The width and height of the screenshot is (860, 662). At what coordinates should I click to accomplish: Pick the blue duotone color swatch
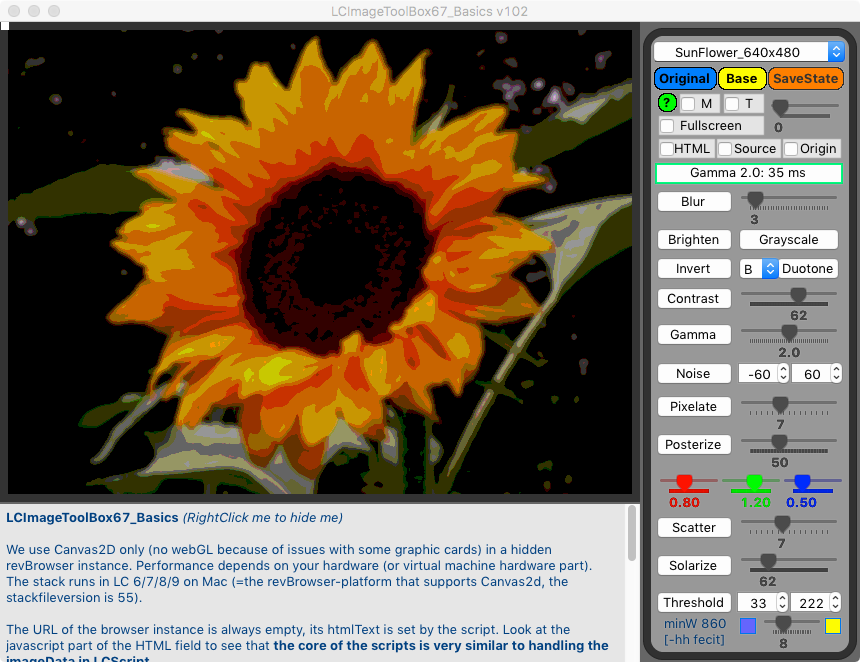pos(748,626)
